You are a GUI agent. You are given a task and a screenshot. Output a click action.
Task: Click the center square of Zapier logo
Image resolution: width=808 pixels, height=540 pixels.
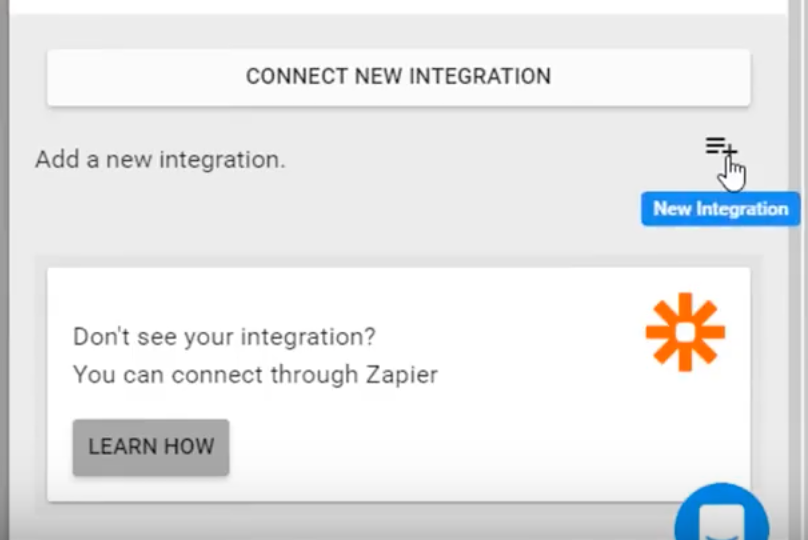[x=685, y=333]
